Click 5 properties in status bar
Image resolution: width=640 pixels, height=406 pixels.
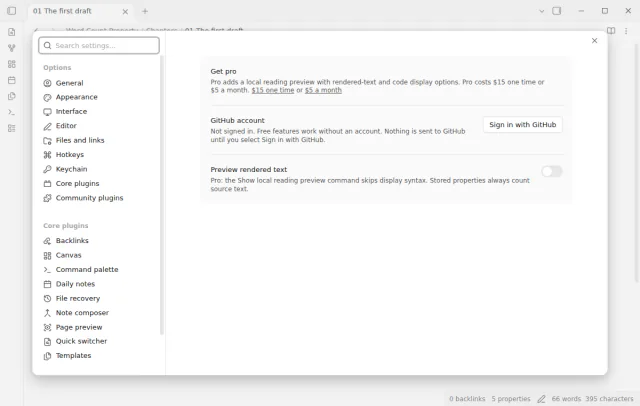(x=511, y=399)
